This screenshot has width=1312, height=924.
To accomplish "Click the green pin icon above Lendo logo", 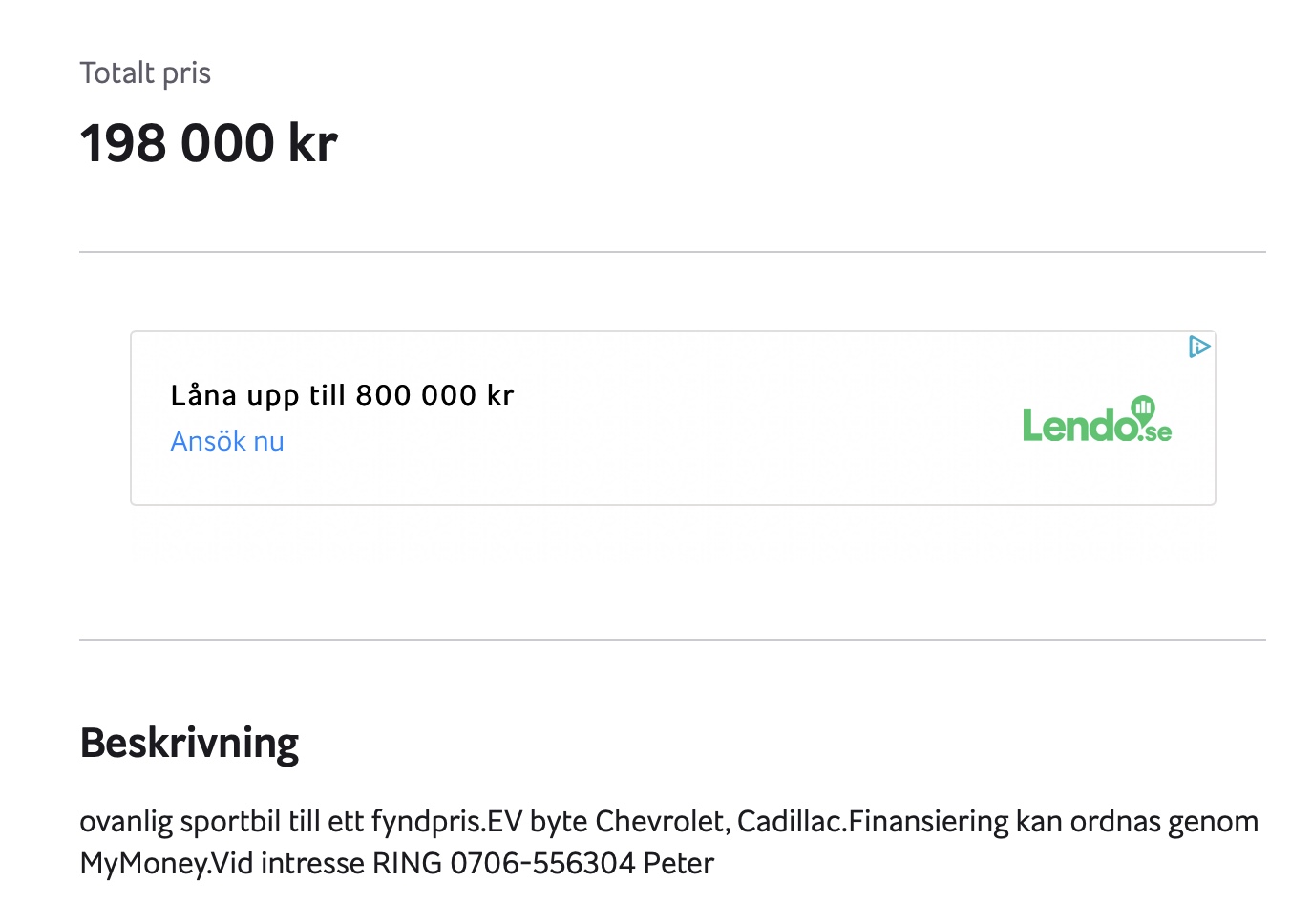I will (1143, 409).
